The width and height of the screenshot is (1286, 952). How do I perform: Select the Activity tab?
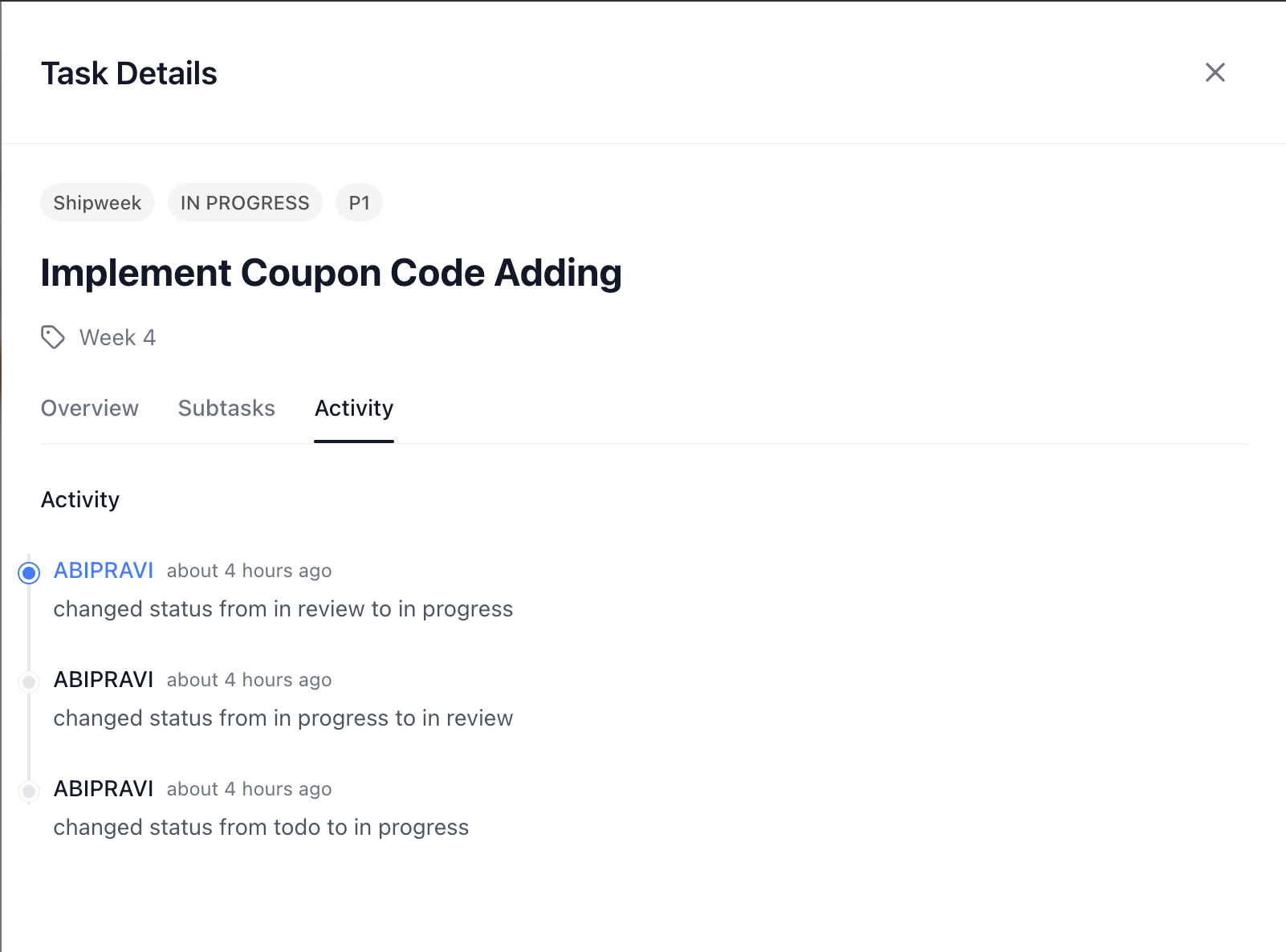[x=354, y=408]
